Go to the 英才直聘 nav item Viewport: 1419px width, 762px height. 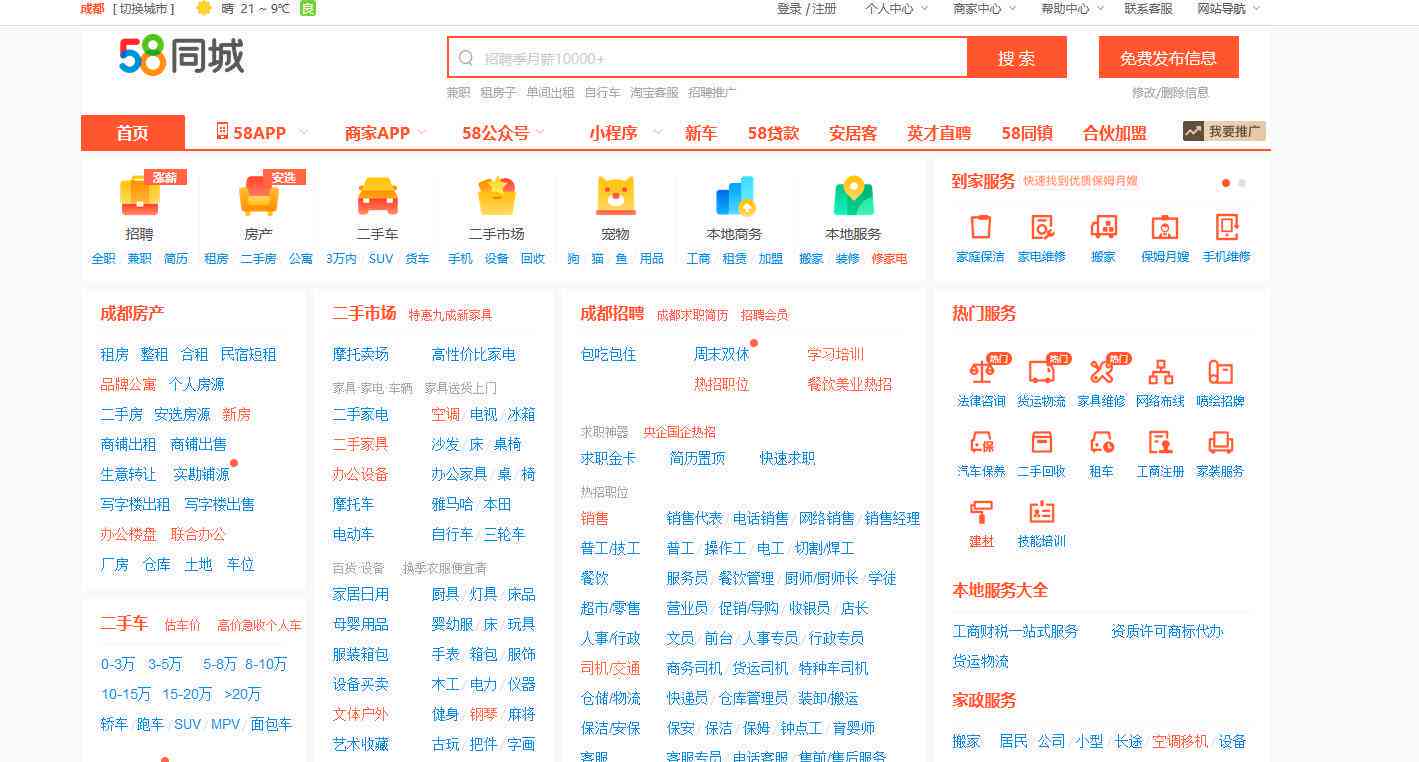(x=939, y=132)
